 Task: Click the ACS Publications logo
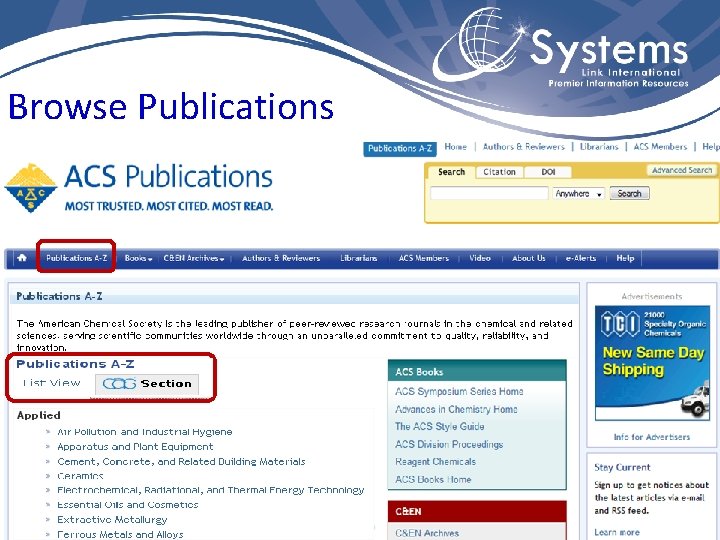[139, 188]
